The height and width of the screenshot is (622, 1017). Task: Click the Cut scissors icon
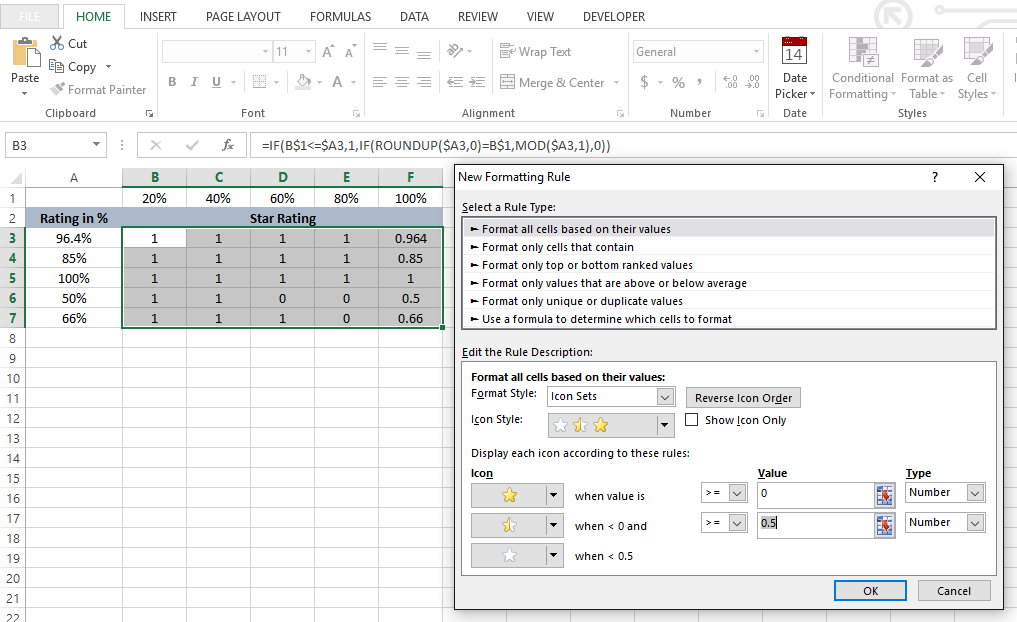click(57, 43)
